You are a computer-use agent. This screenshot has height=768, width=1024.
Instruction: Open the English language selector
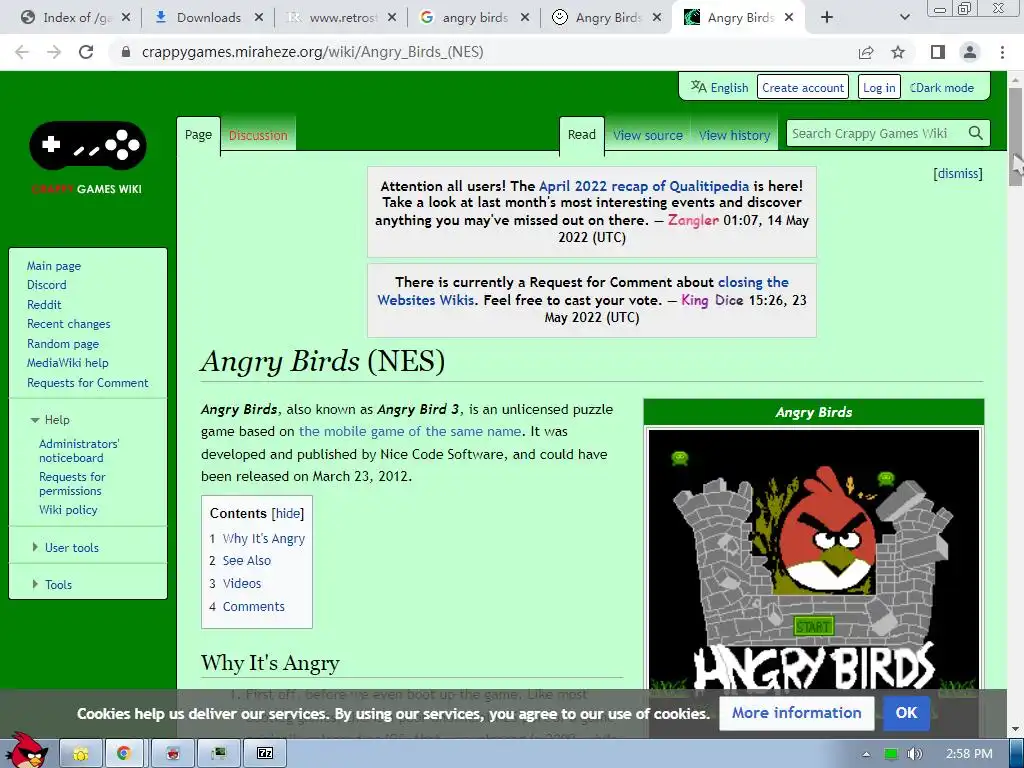pos(720,88)
